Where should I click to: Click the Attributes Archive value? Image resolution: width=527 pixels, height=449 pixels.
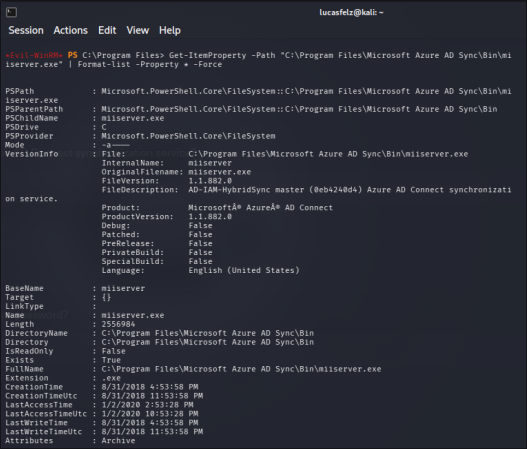tap(118, 441)
